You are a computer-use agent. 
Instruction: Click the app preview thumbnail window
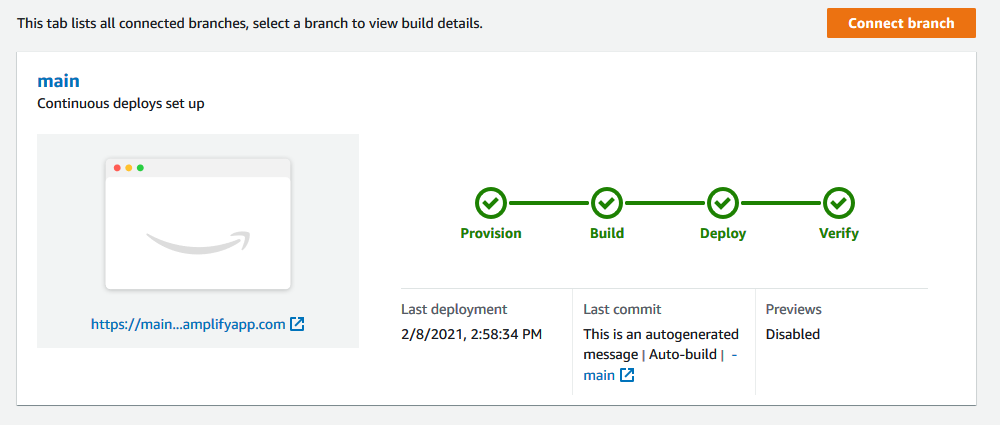click(198, 224)
